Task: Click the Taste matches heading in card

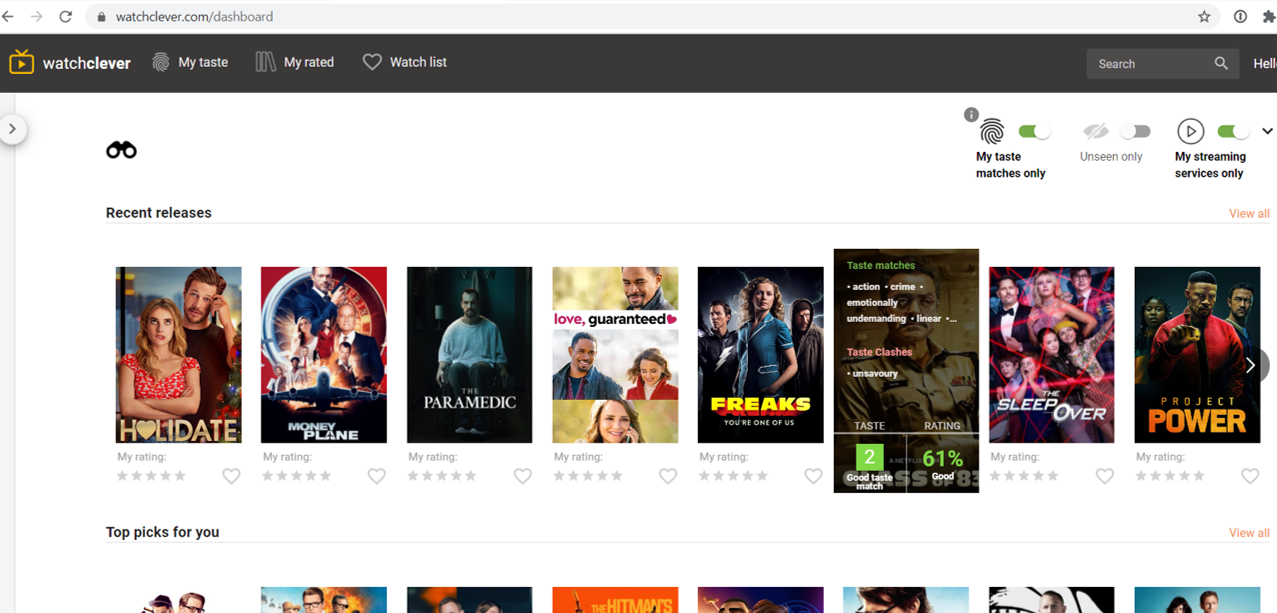Action: click(881, 266)
